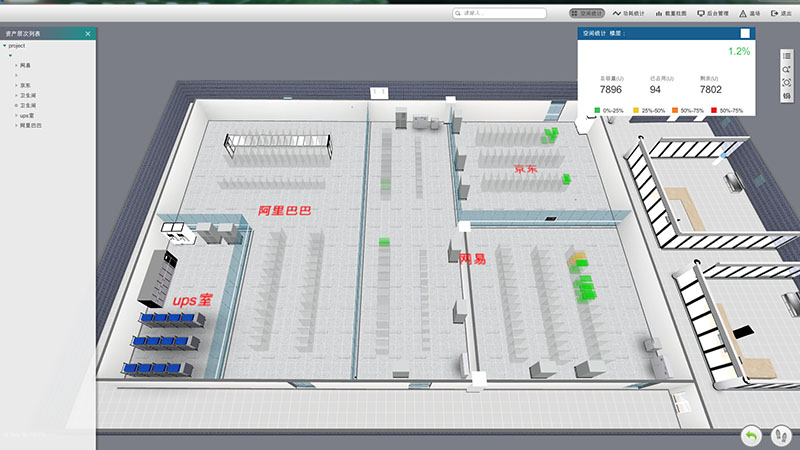Click the list view icon in right toolbar

click(x=787, y=56)
